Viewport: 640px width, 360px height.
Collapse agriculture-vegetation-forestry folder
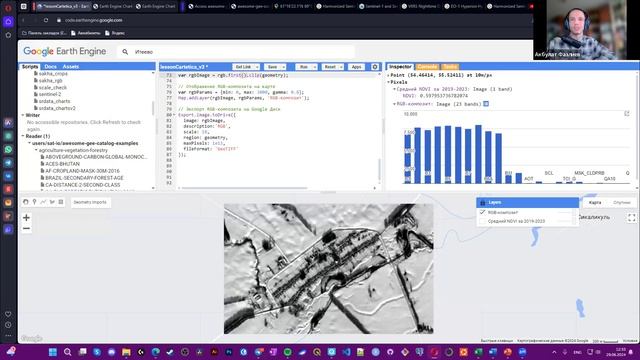(36, 150)
